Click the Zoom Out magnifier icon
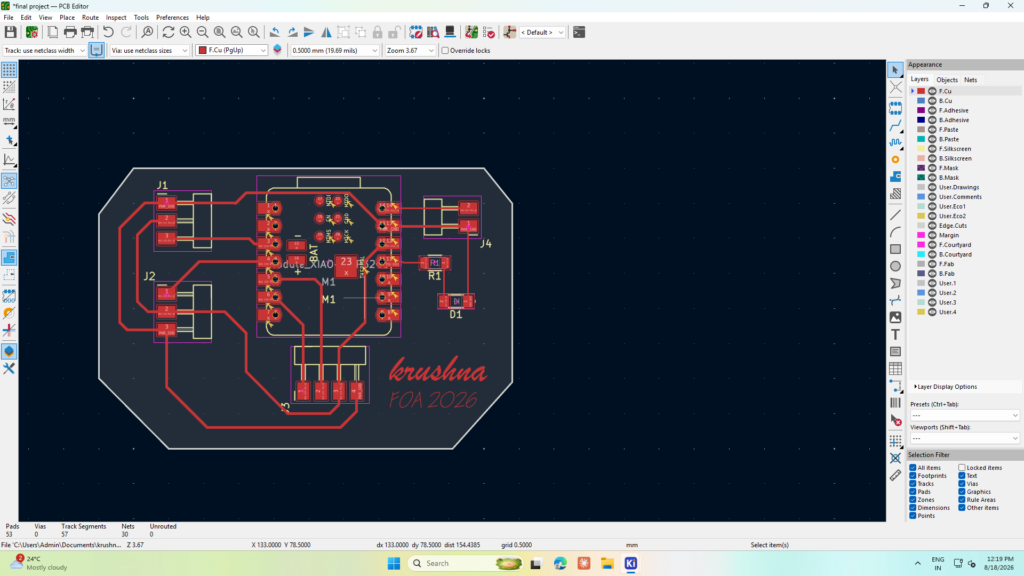The height and width of the screenshot is (576, 1024). (202, 32)
